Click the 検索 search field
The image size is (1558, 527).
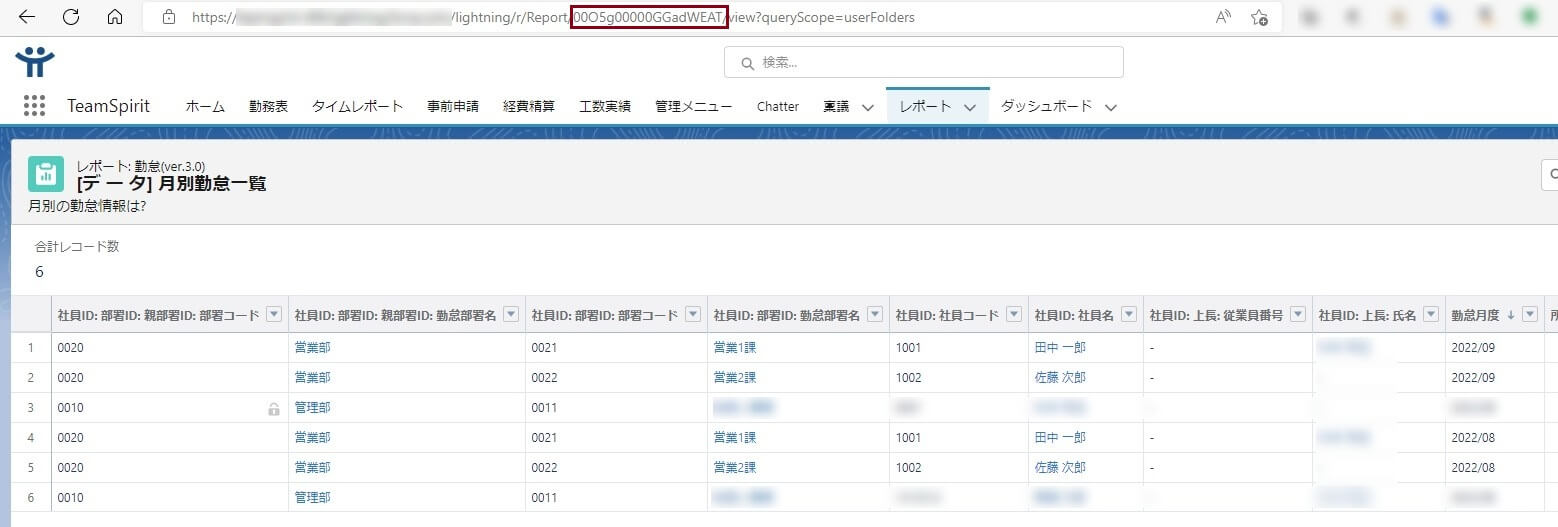923,62
